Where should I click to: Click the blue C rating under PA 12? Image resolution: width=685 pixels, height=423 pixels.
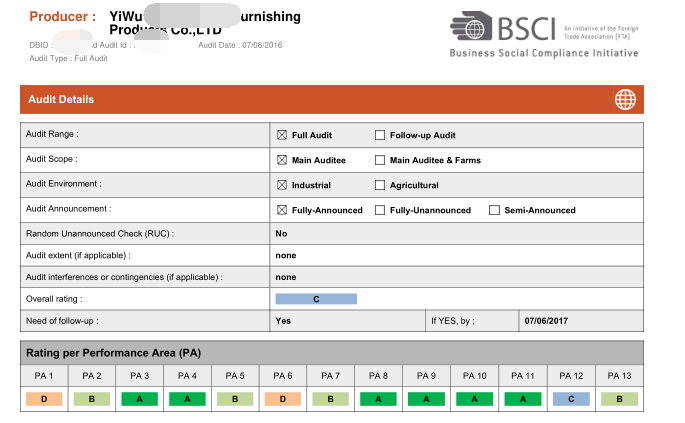(571, 399)
